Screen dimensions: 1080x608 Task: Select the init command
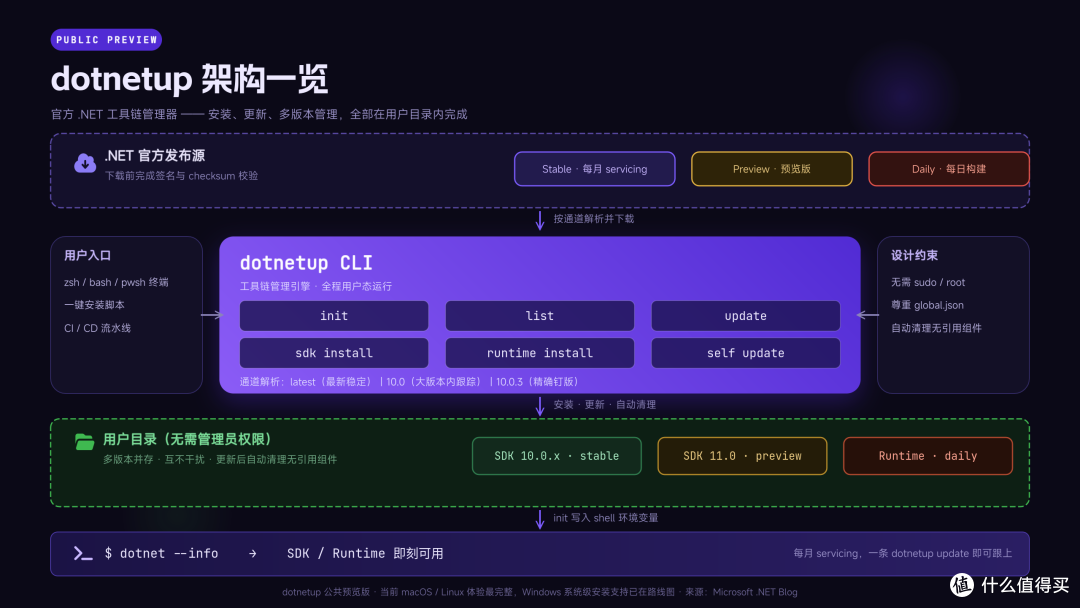click(x=334, y=315)
